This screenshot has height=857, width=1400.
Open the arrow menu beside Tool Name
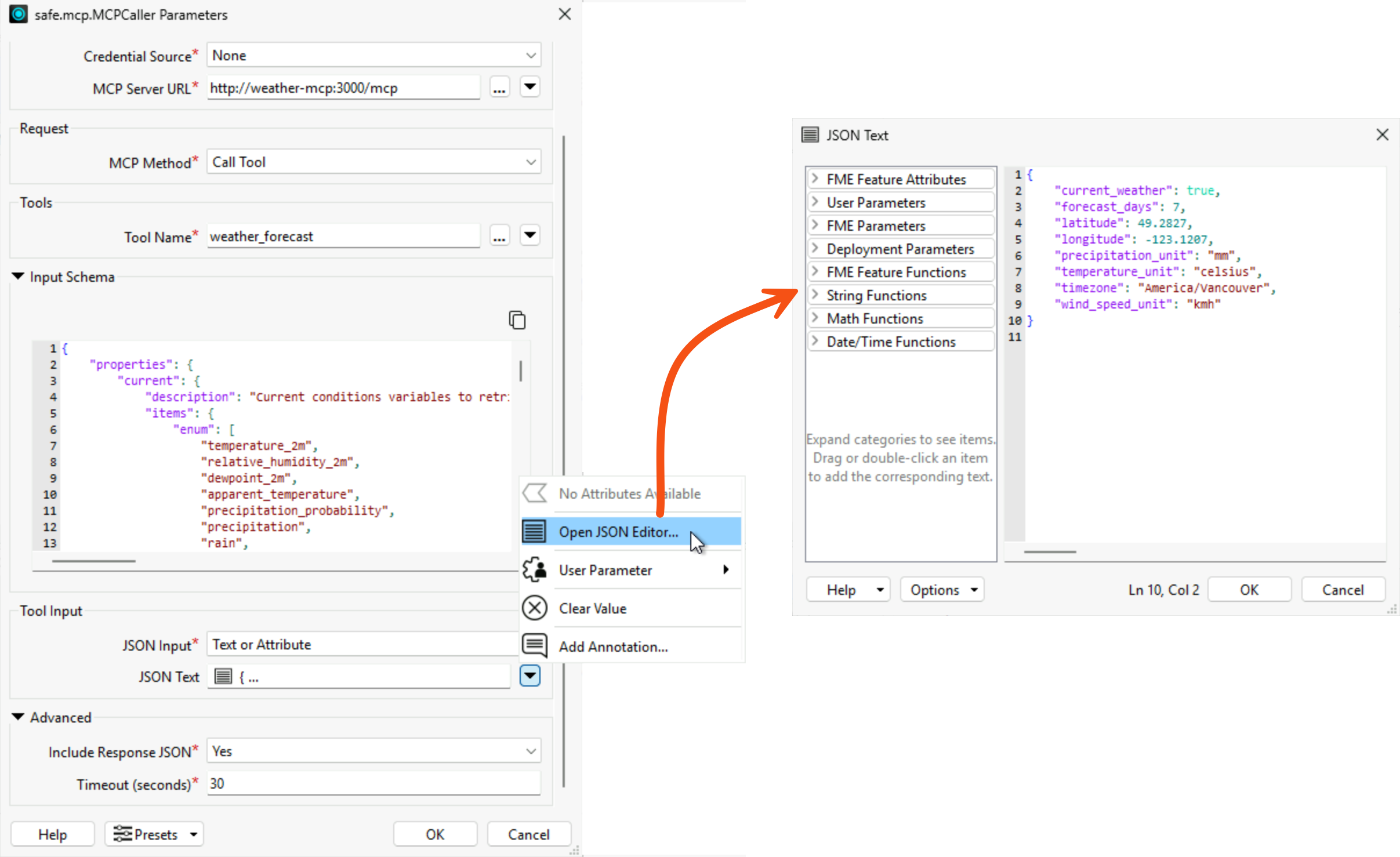[529, 236]
